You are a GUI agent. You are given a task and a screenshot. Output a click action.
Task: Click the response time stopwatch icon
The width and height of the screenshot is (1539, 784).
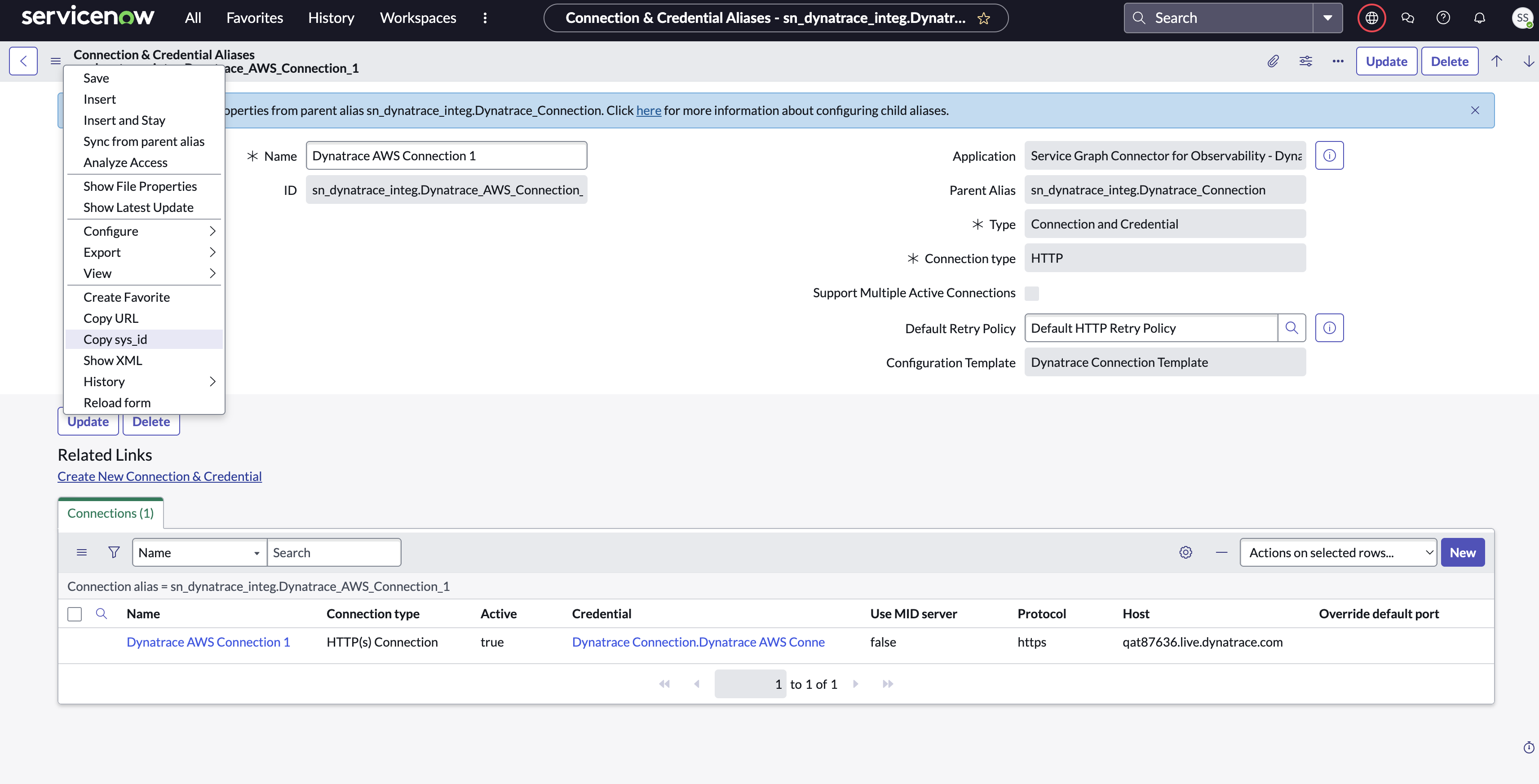click(1528, 748)
